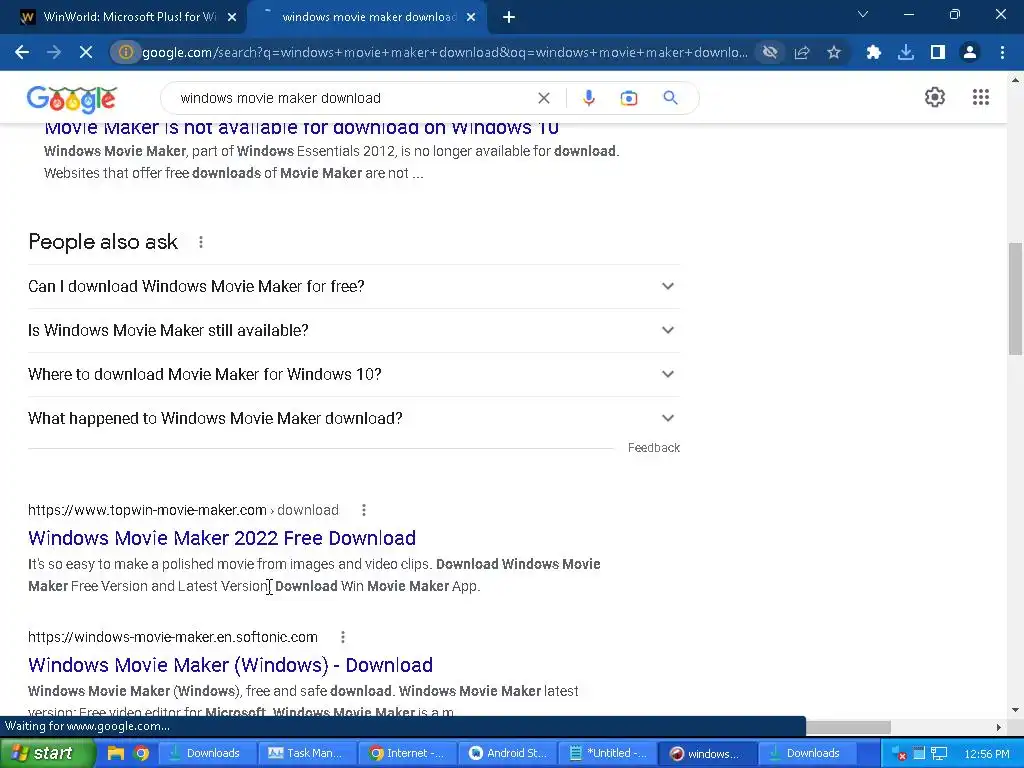Switch to Task Manager taskbar button
This screenshot has width=1024, height=768.
tap(307, 754)
